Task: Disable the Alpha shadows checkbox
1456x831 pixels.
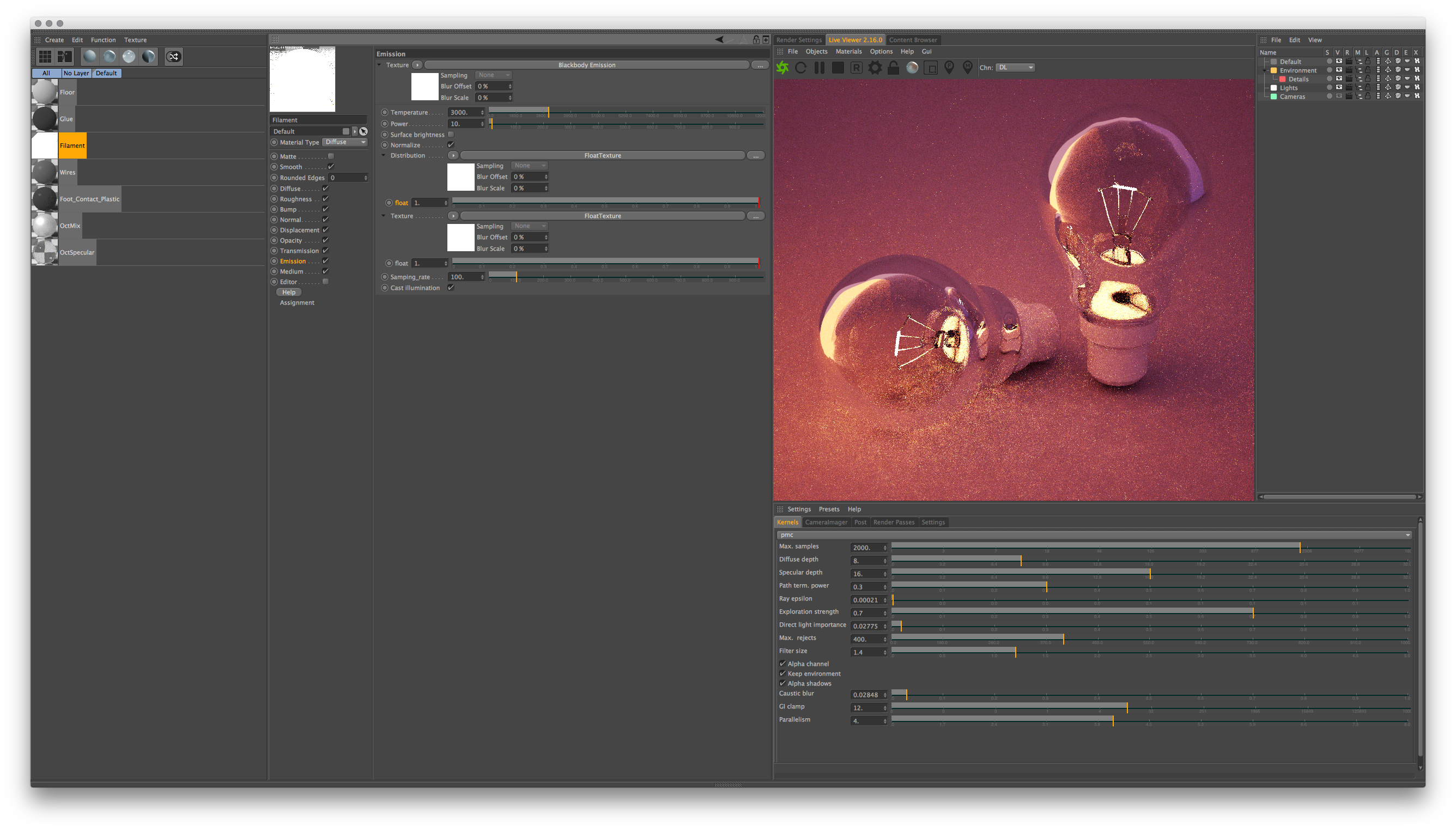Action: coord(782,683)
